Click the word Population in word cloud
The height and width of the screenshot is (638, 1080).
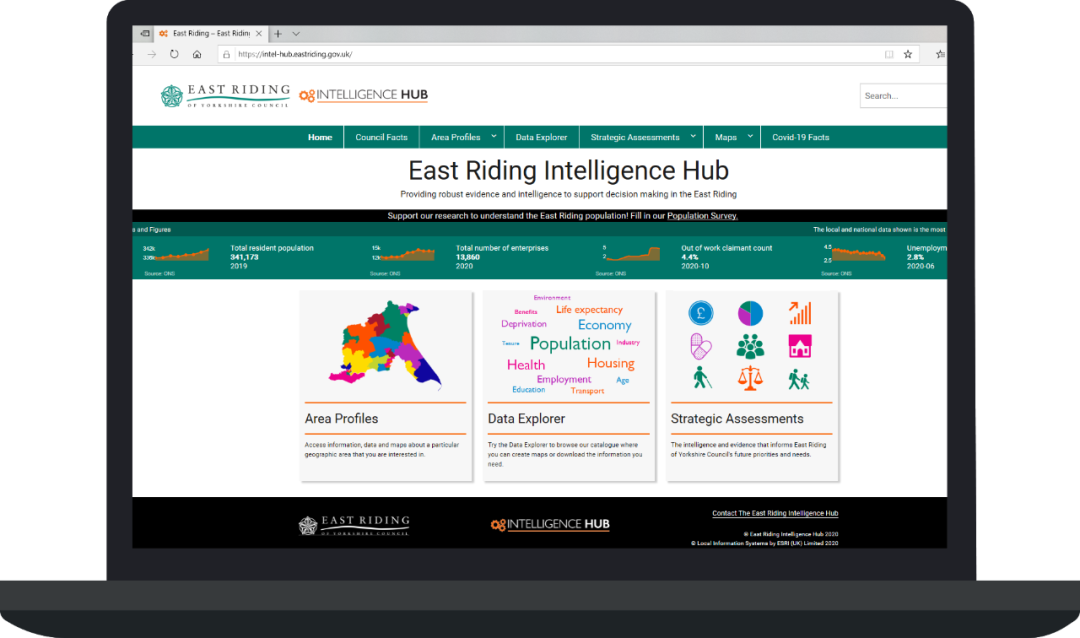click(570, 344)
